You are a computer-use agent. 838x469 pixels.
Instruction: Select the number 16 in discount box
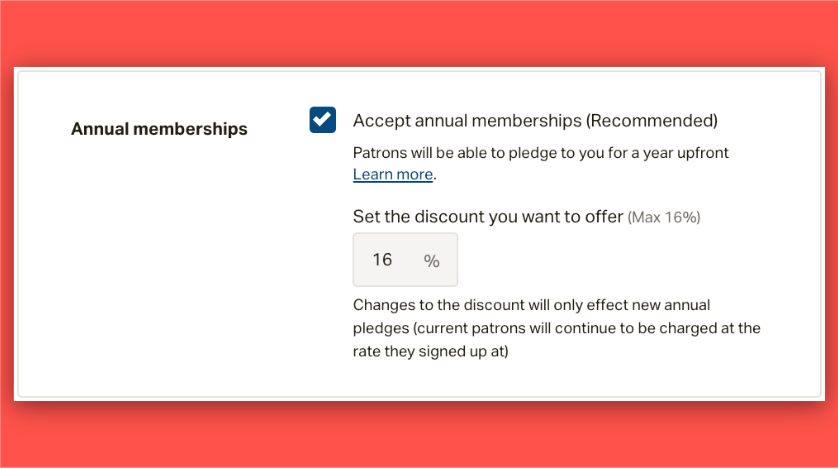click(x=383, y=260)
